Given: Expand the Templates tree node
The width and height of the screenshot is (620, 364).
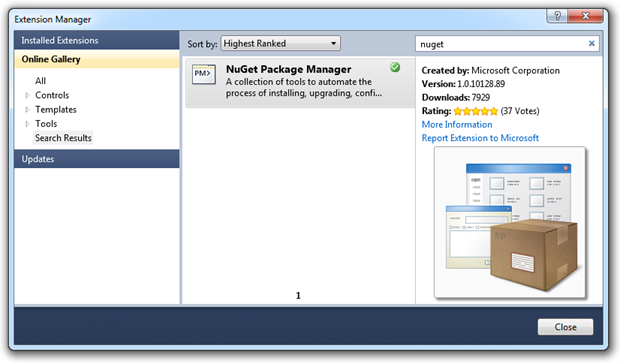Looking at the screenshot, I should 27,109.
